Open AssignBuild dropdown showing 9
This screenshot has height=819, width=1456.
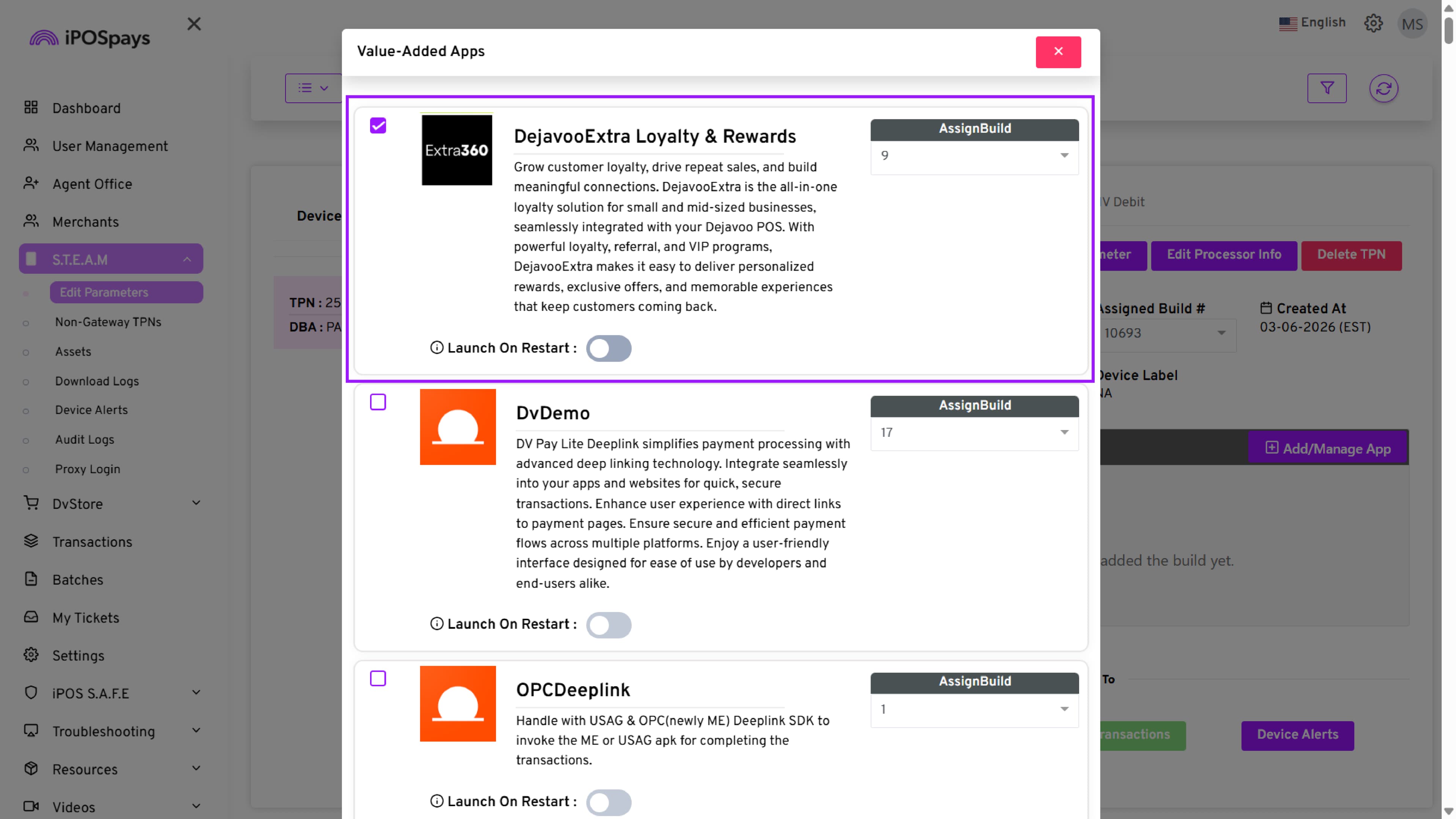coord(974,155)
